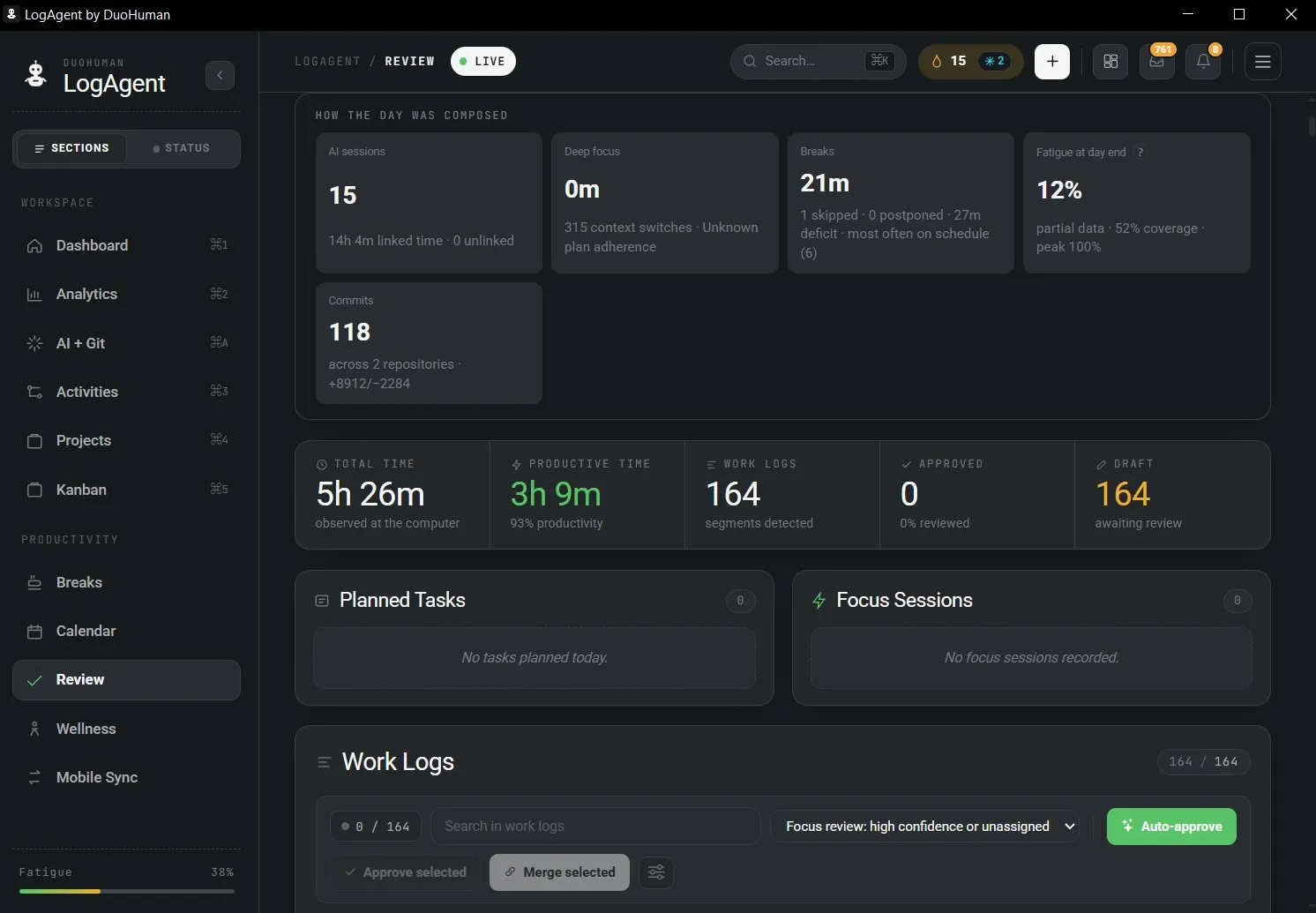1316x913 pixels.
Task: Click the Planned Tasks header icon
Action: pyautogui.click(x=322, y=601)
